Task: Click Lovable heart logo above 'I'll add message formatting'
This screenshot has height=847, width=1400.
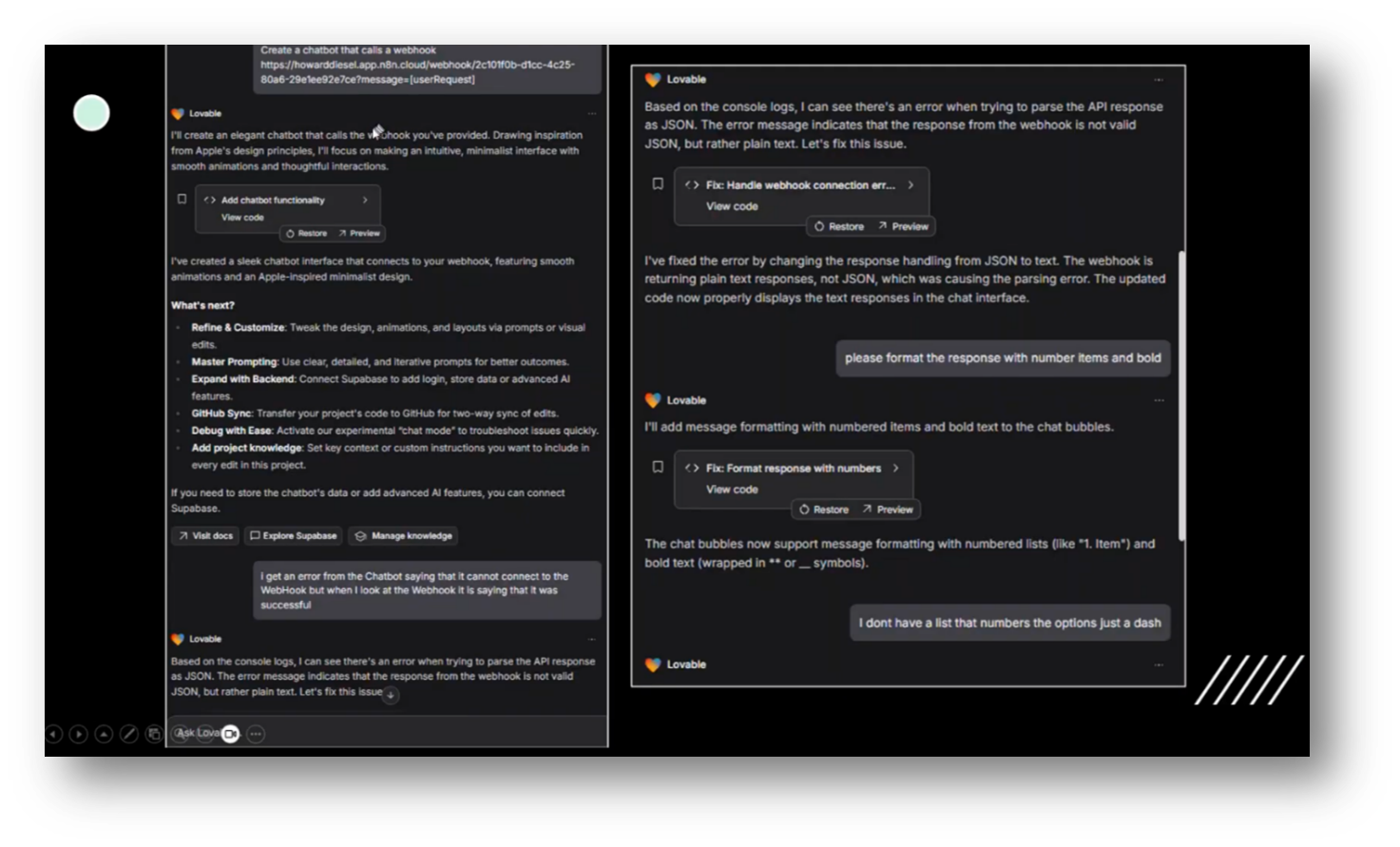Action: (x=653, y=400)
